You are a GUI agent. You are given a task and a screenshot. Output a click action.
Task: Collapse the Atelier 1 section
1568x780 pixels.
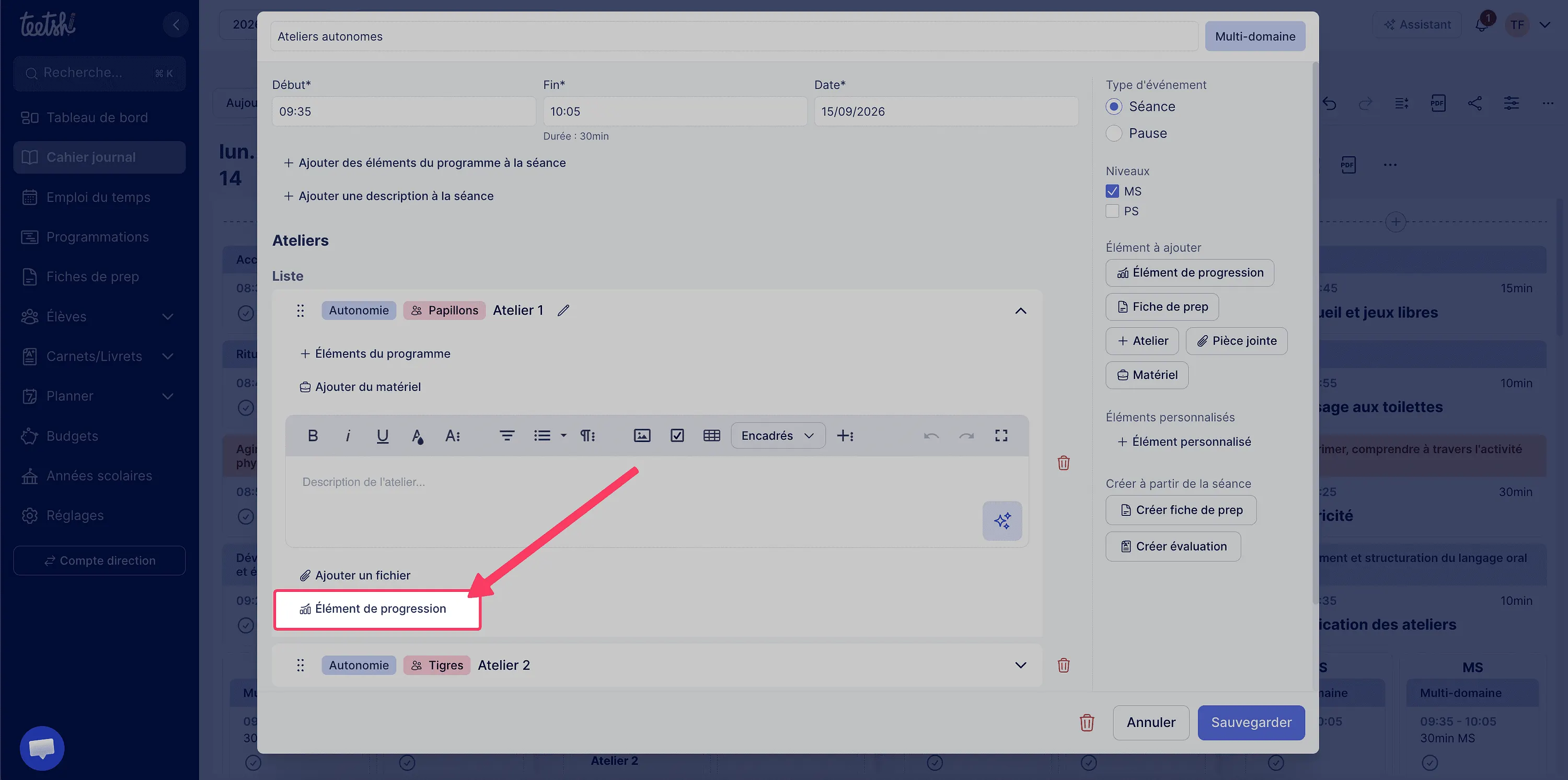[x=1021, y=311]
